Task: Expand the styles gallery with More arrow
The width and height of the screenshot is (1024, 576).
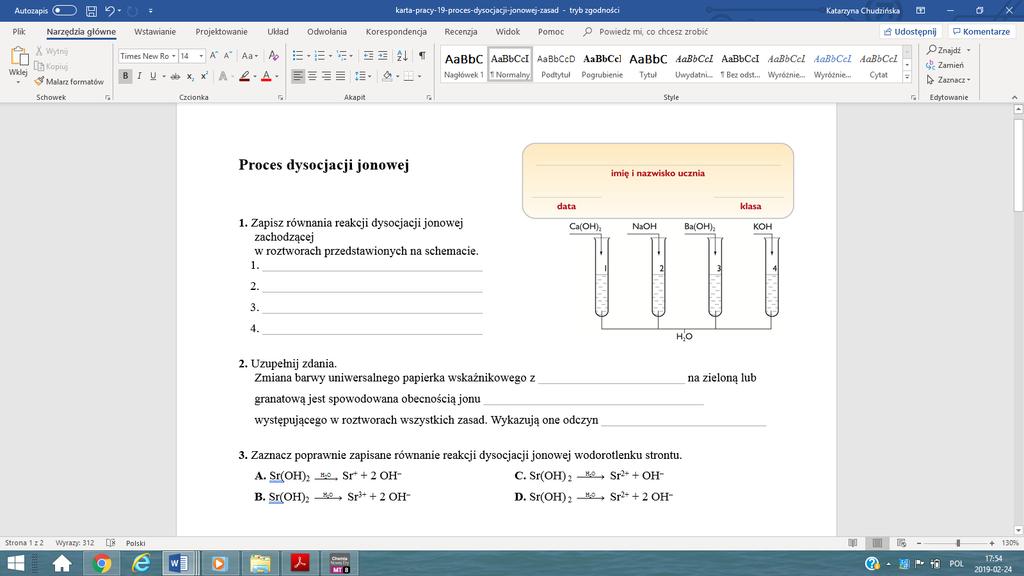Action: point(907,77)
